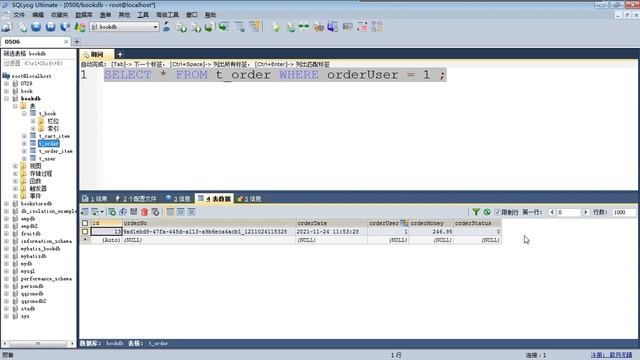Collapse the bookdb database node
Viewport: 640px width, 360px height.
click(x=7, y=98)
